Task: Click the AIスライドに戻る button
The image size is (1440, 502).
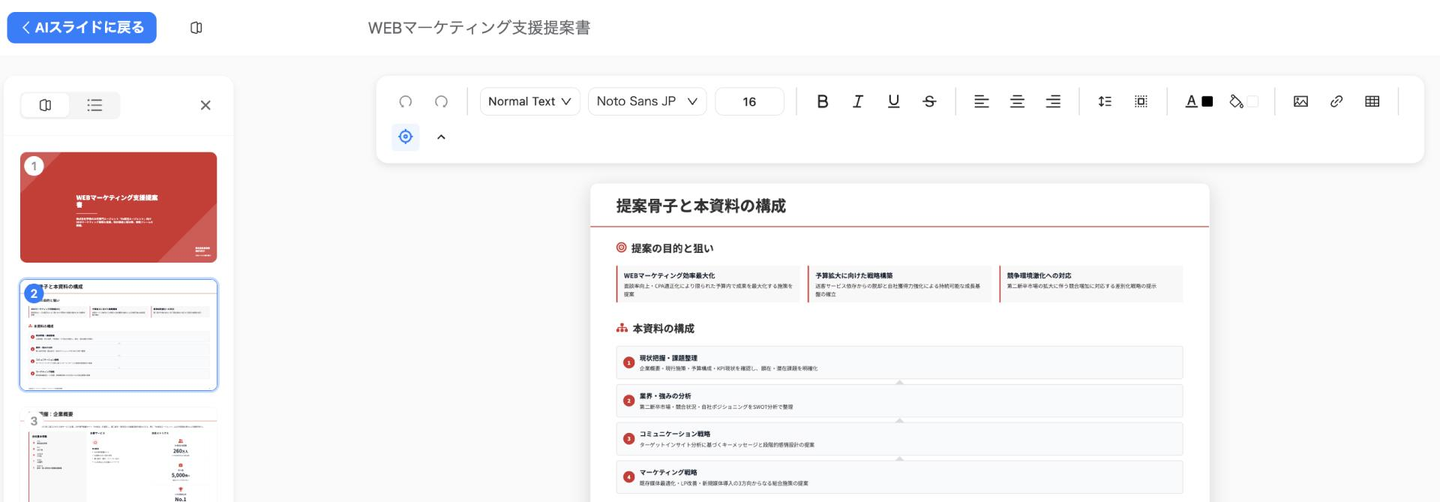Action: click(82, 28)
